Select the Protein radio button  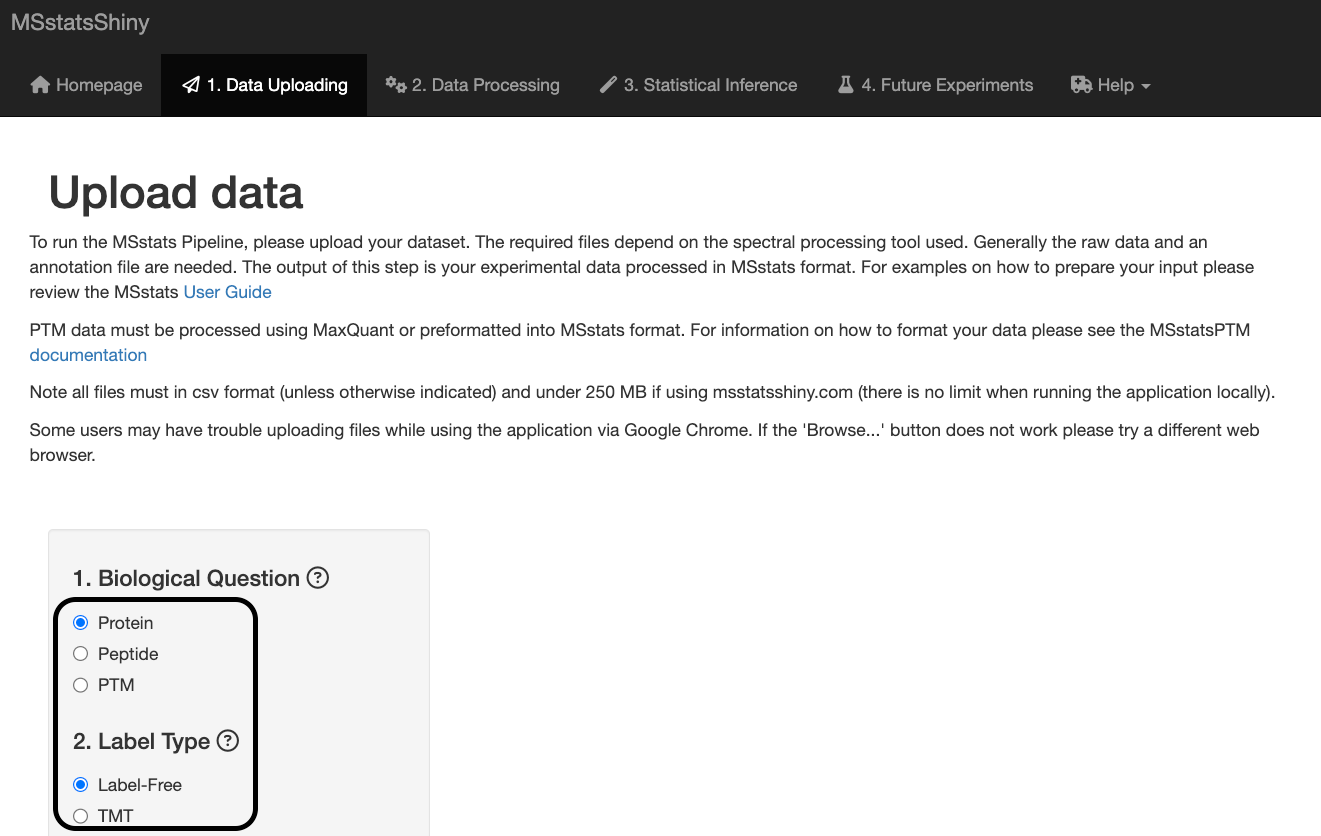[x=81, y=623]
